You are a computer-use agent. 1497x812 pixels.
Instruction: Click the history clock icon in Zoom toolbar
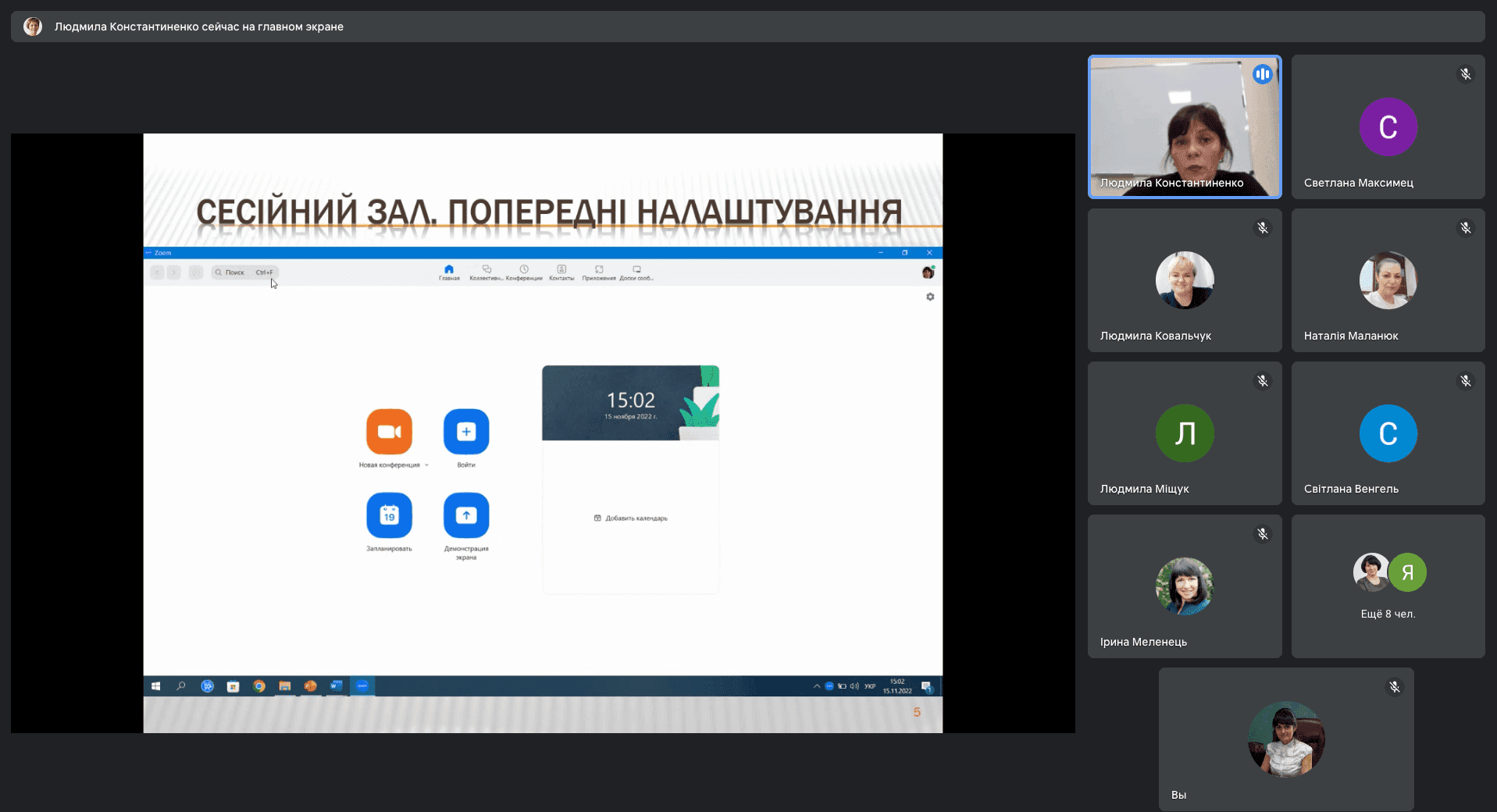click(196, 272)
